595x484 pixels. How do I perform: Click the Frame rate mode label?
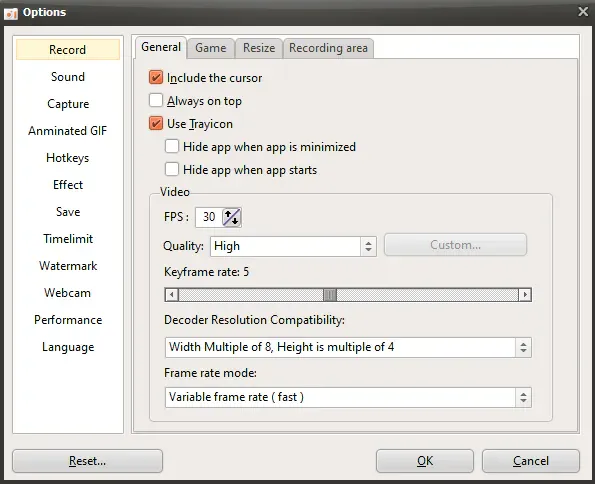coord(210,373)
